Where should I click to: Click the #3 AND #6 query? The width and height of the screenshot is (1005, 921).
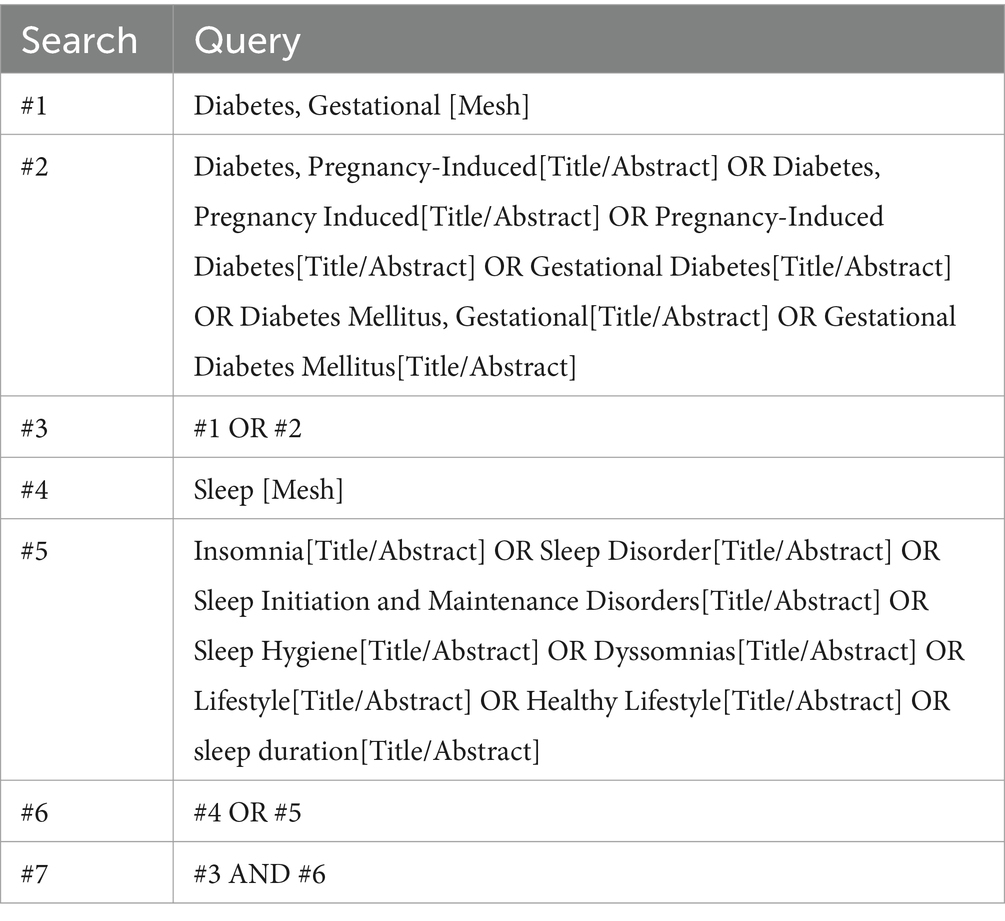click(260, 875)
